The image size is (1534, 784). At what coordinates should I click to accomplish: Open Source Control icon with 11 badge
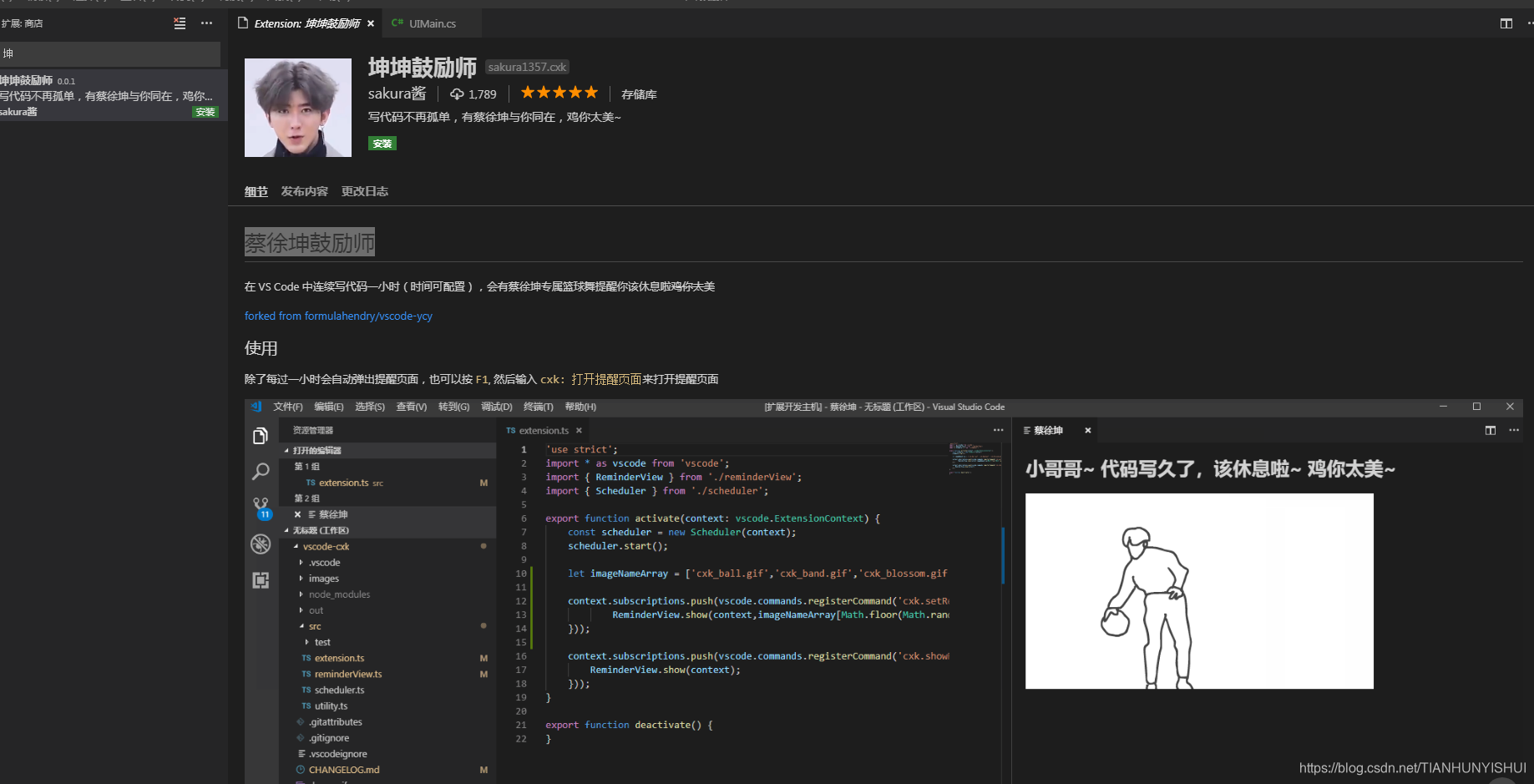261,508
